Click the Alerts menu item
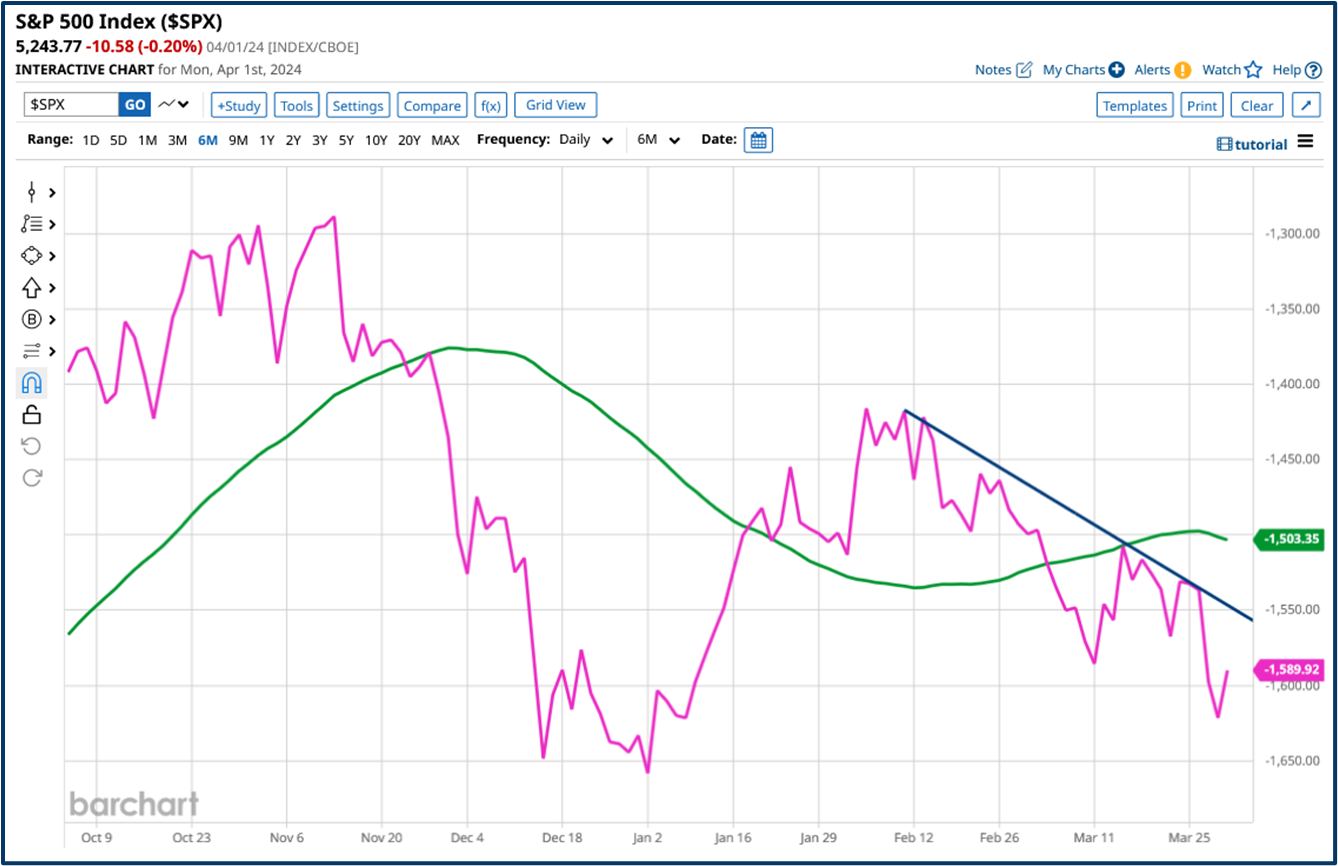Image resolution: width=1338 pixels, height=866 pixels. tap(1155, 70)
